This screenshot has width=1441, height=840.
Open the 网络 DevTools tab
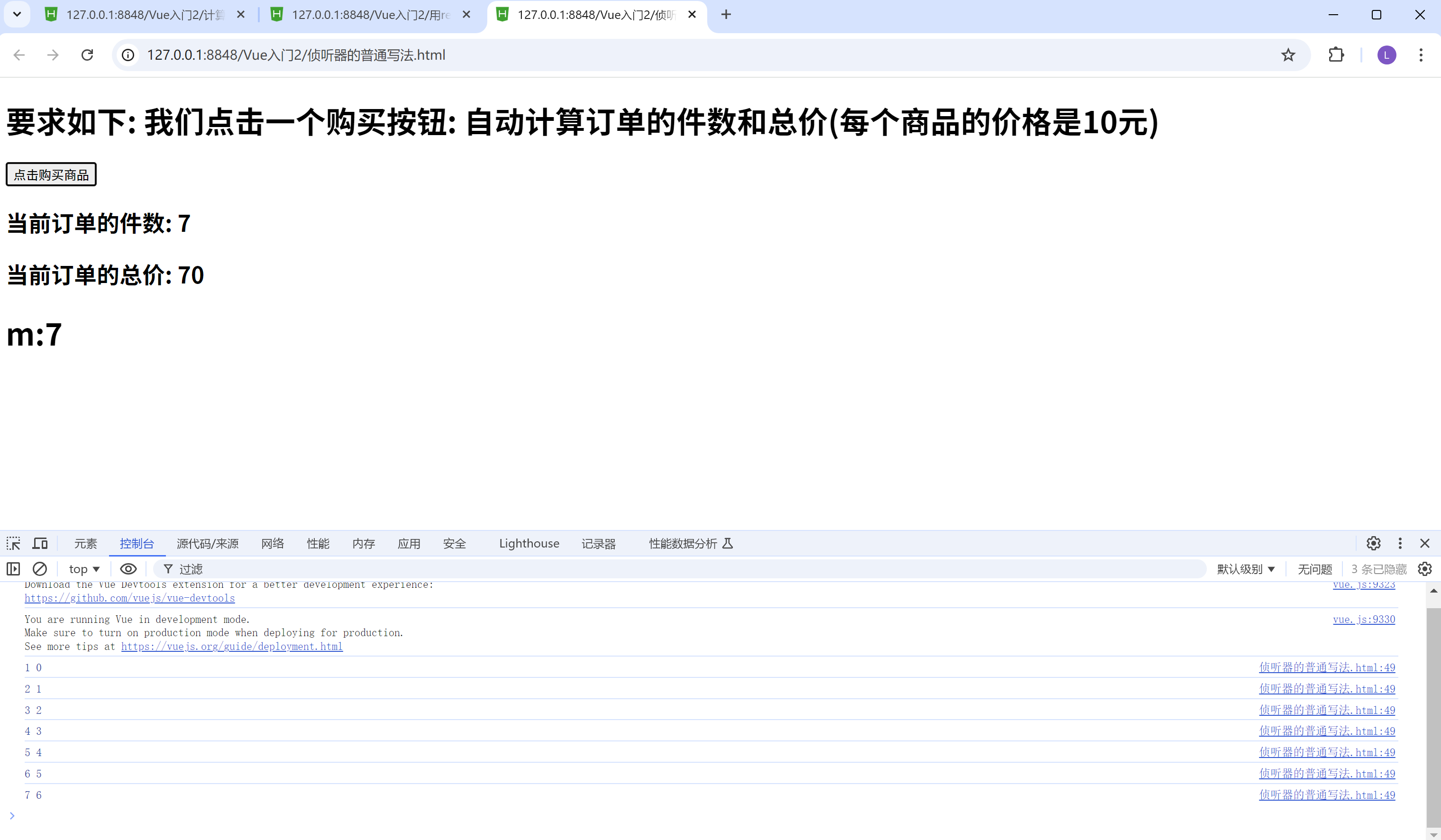[272, 543]
